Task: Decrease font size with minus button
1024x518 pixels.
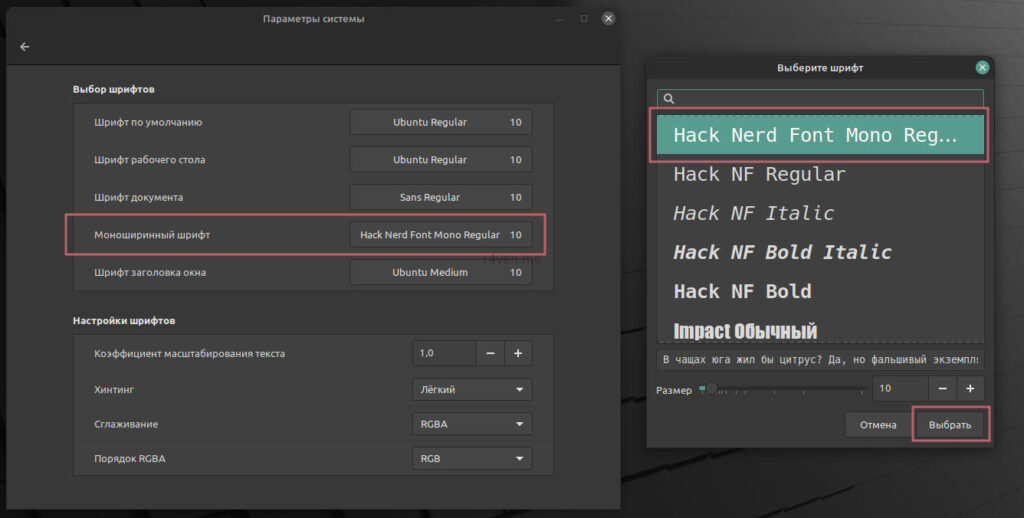Action: coord(942,389)
